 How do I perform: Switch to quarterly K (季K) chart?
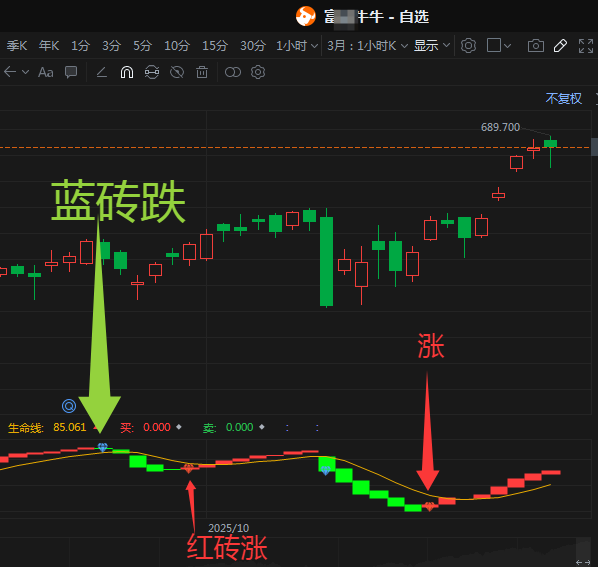tap(17, 46)
